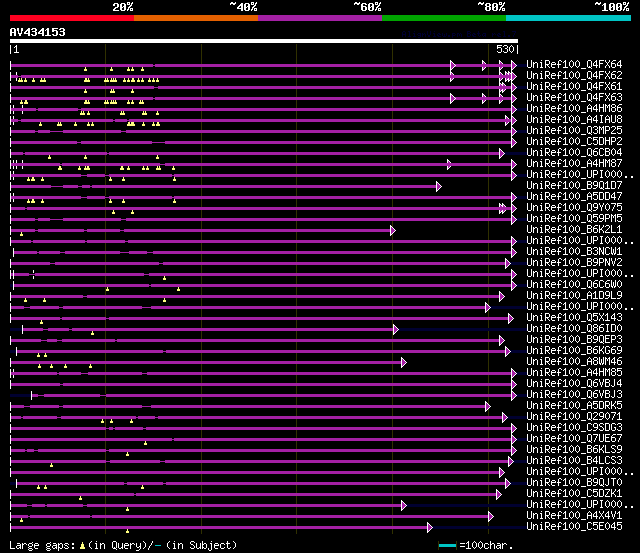Click the end arrowhead of the A4X4V1 alignment
Image resolution: width=640 pixels, height=553 pixels.
pyautogui.click(x=491, y=516)
